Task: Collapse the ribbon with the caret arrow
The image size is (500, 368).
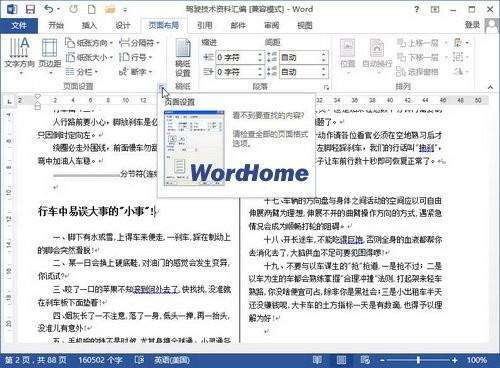Action: click(x=490, y=87)
